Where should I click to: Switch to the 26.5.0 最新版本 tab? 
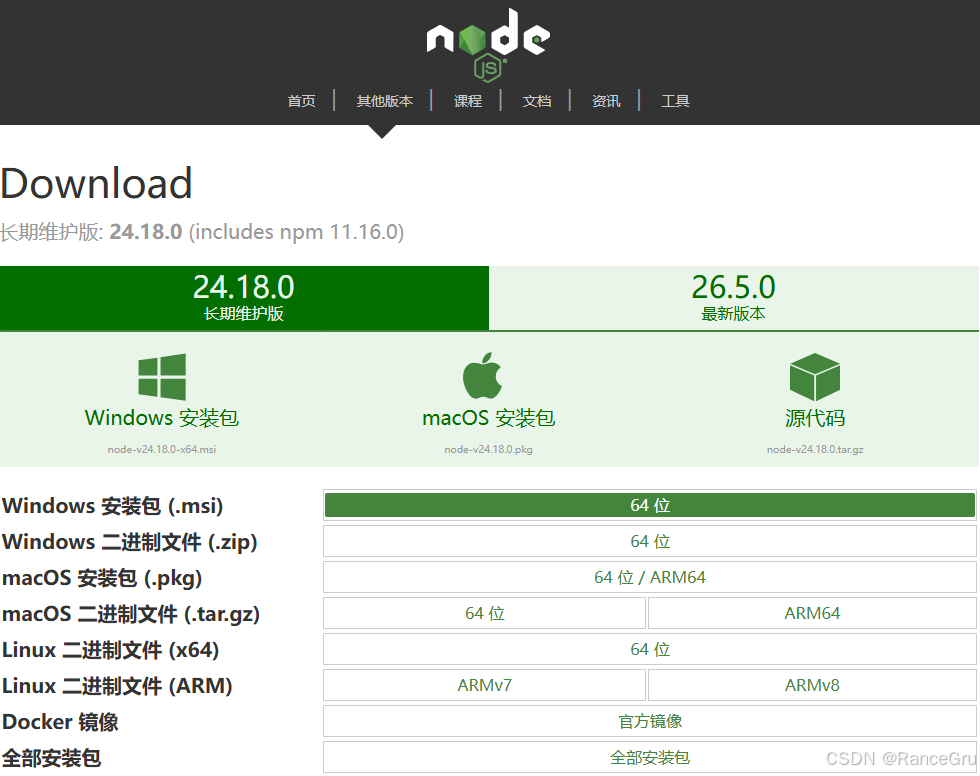pyautogui.click(x=734, y=298)
